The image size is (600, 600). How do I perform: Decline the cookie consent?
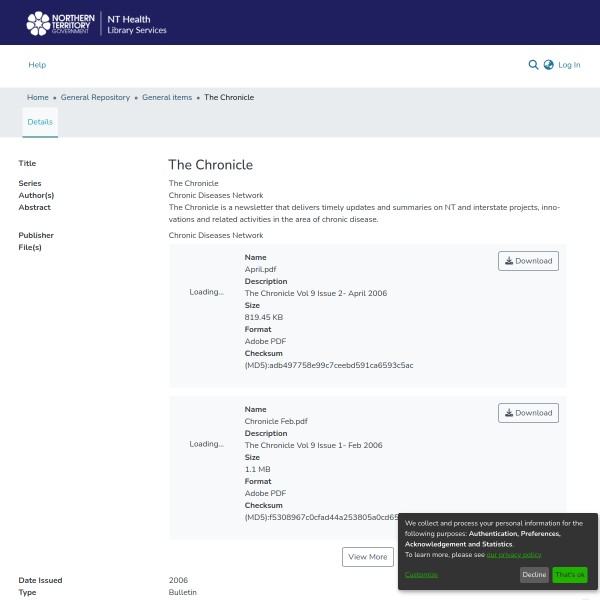point(534,575)
